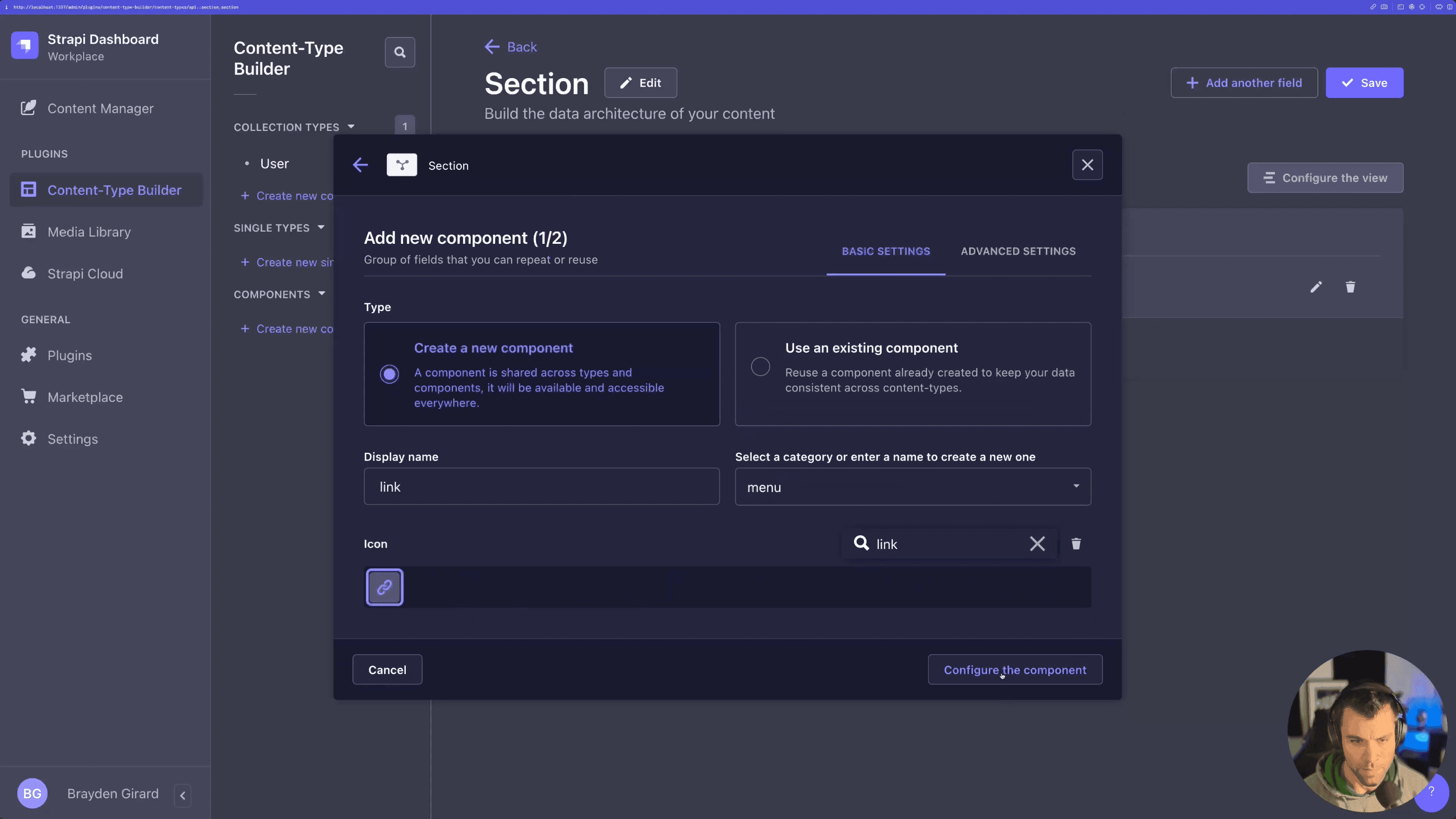
Task: Click Create new component link
Action: tap(287, 329)
